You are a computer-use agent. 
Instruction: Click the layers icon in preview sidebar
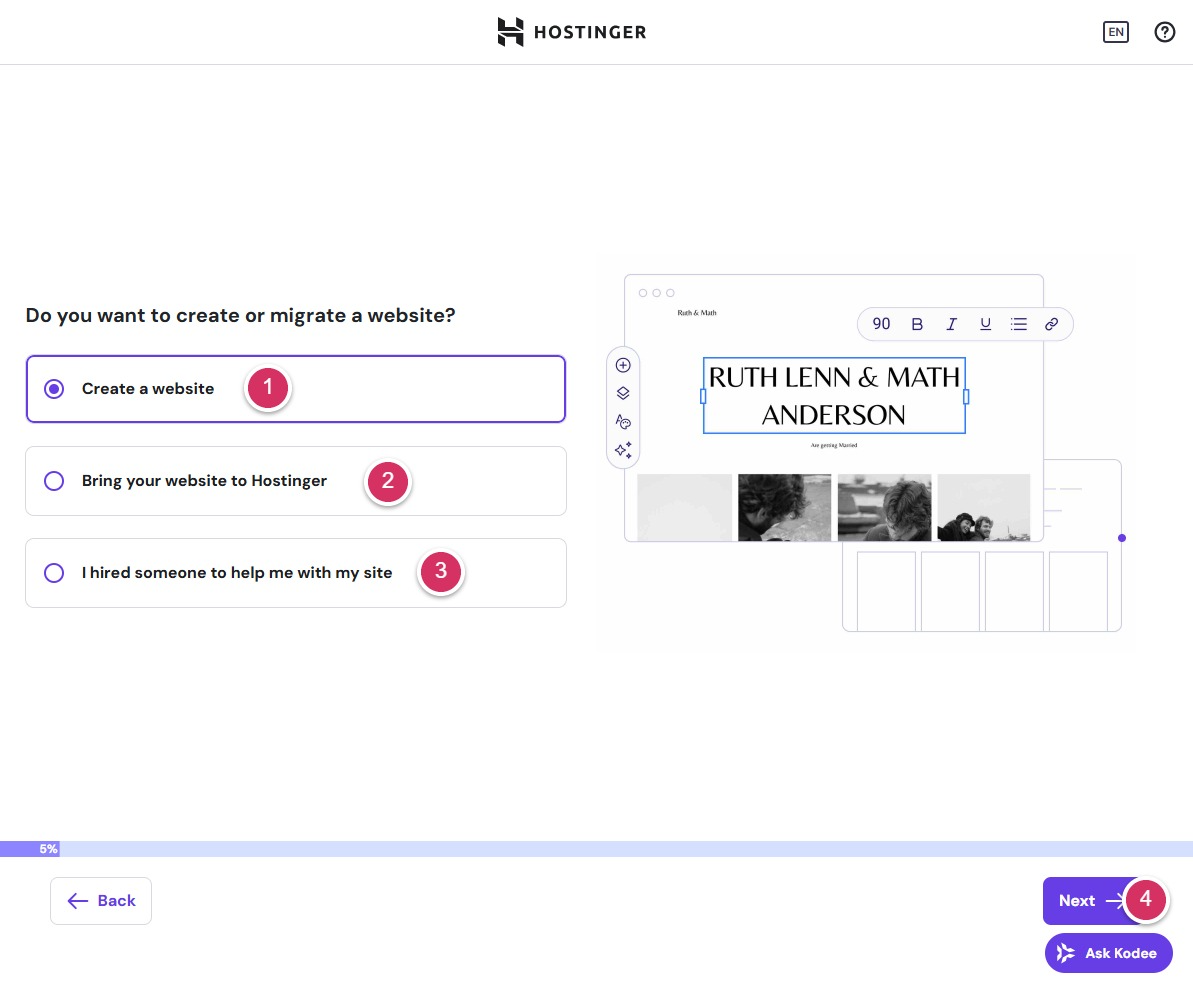[x=623, y=393]
